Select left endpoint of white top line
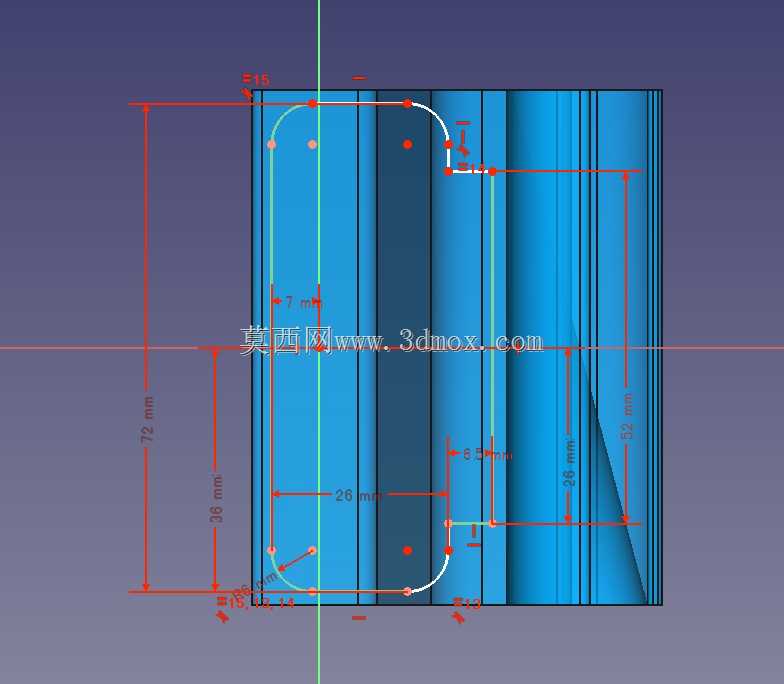 pos(312,104)
